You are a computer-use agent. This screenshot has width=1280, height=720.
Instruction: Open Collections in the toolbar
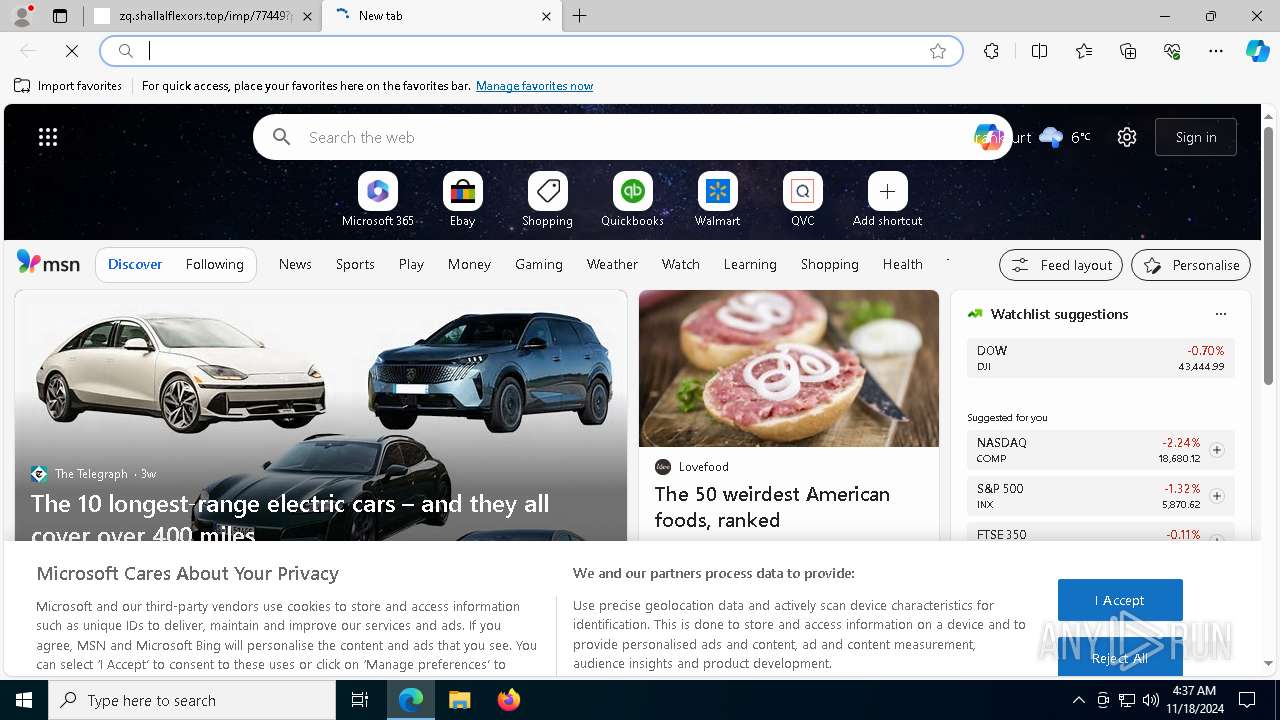pyautogui.click(x=1128, y=51)
